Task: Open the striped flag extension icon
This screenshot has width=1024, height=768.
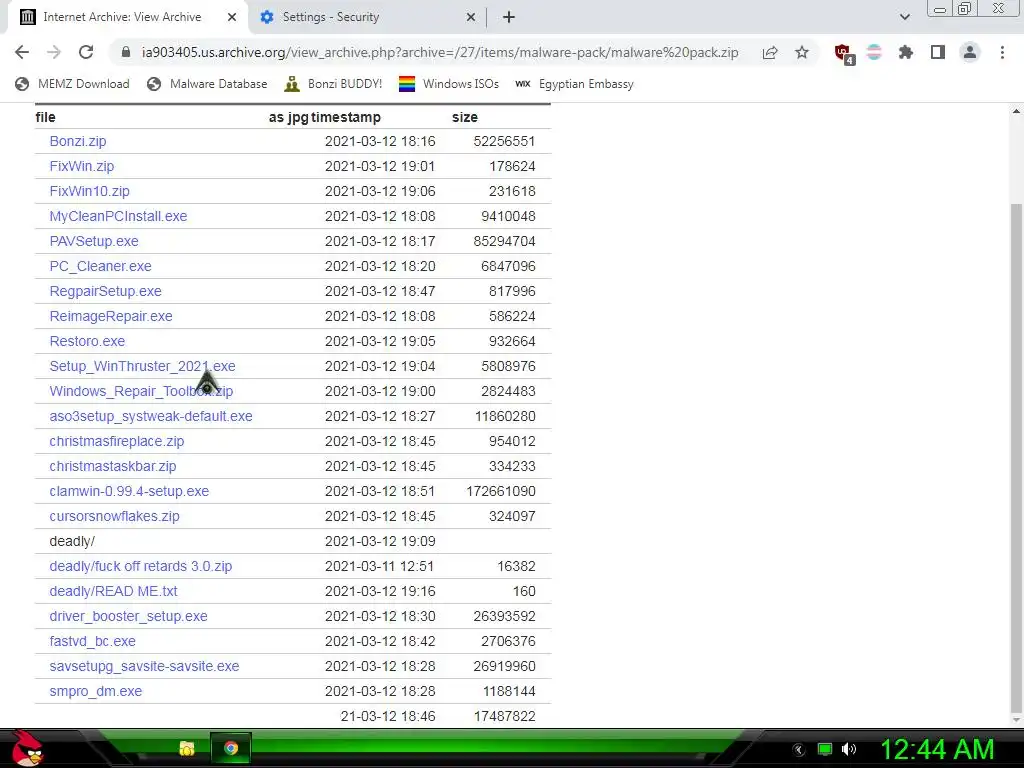Action: pyautogui.click(x=874, y=52)
